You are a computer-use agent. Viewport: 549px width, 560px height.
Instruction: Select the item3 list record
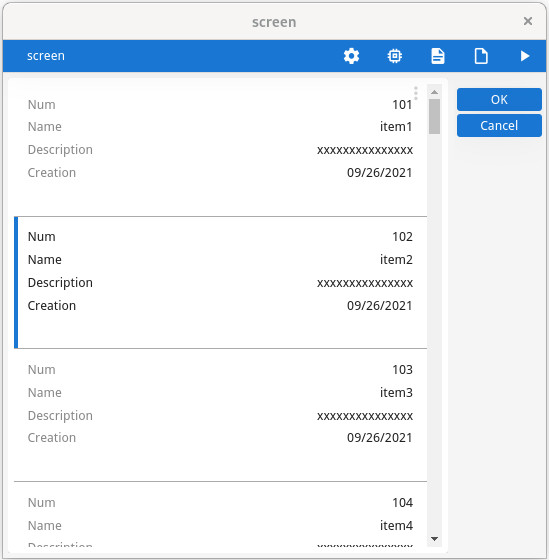coord(220,415)
